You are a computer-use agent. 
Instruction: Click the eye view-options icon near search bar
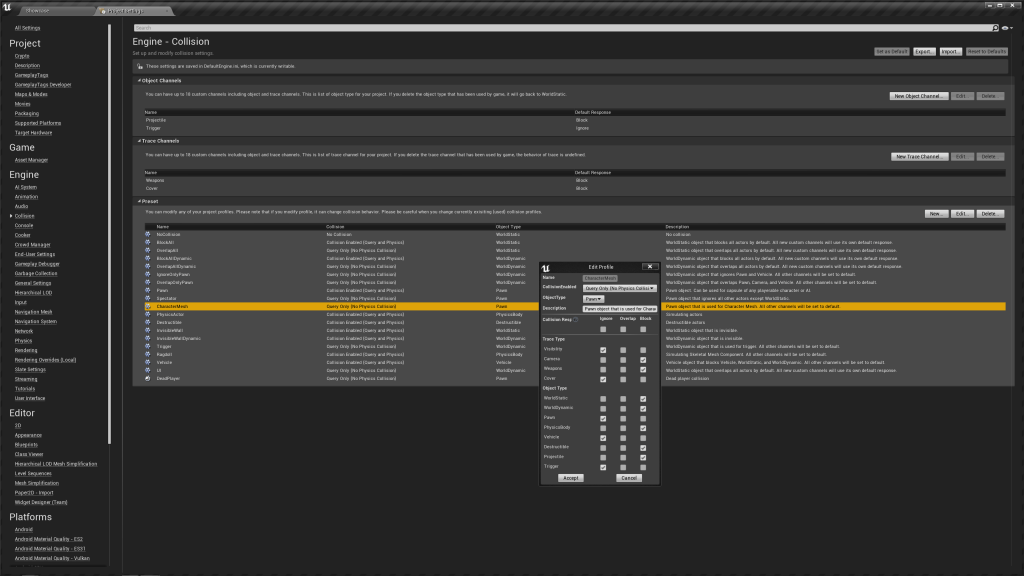click(1004, 28)
